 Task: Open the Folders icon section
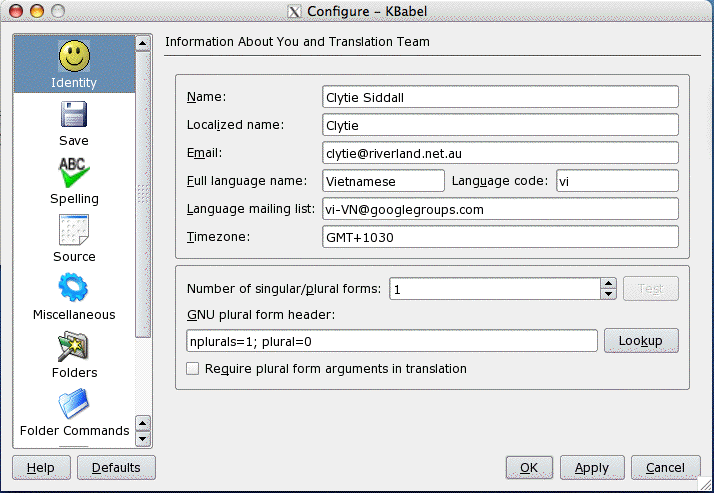73,346
